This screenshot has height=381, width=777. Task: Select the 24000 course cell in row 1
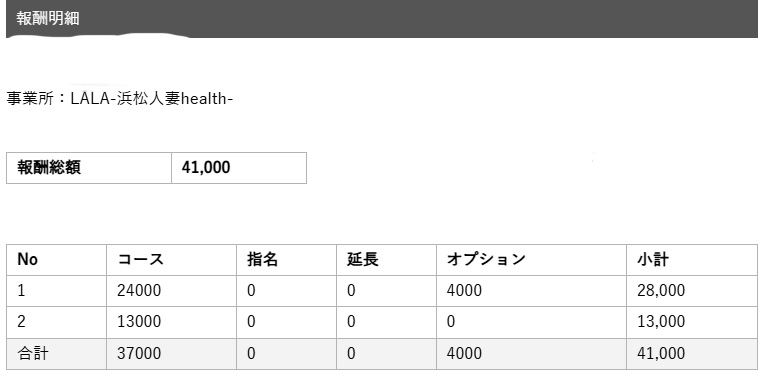(171, 291)
